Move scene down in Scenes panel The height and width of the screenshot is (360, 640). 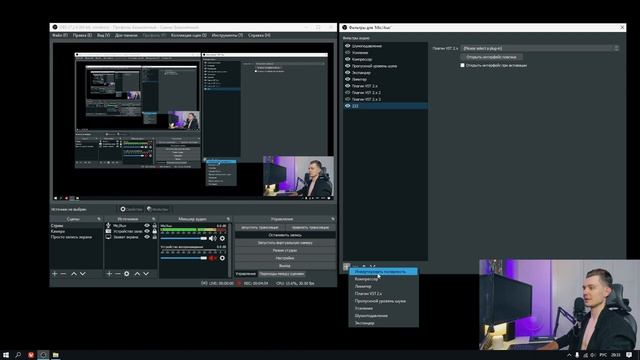pos(82,273)
